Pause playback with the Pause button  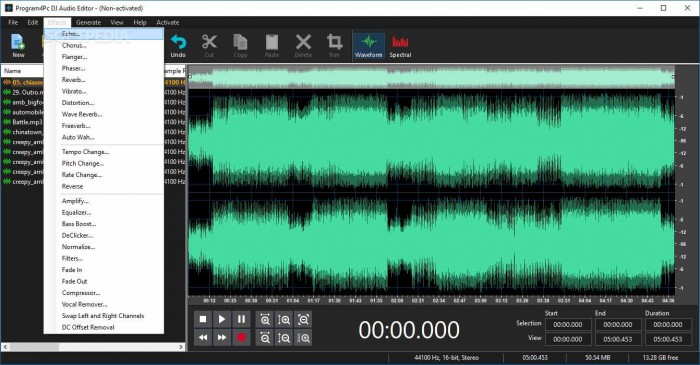click(x=241, y=319)
